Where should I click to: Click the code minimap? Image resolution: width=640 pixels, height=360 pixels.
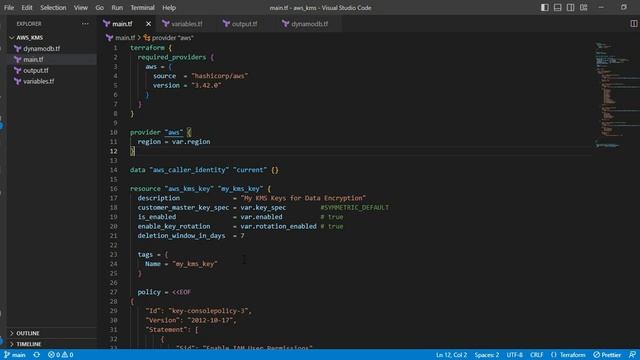tap(616, 94)
